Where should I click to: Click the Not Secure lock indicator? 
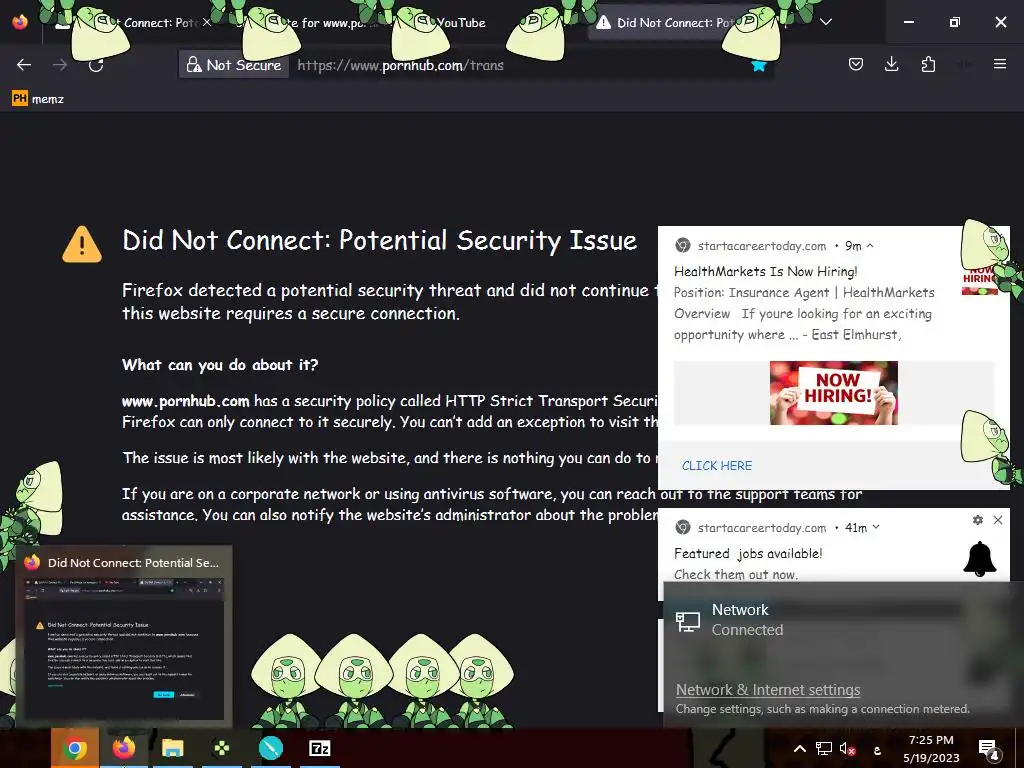(234, 65)
